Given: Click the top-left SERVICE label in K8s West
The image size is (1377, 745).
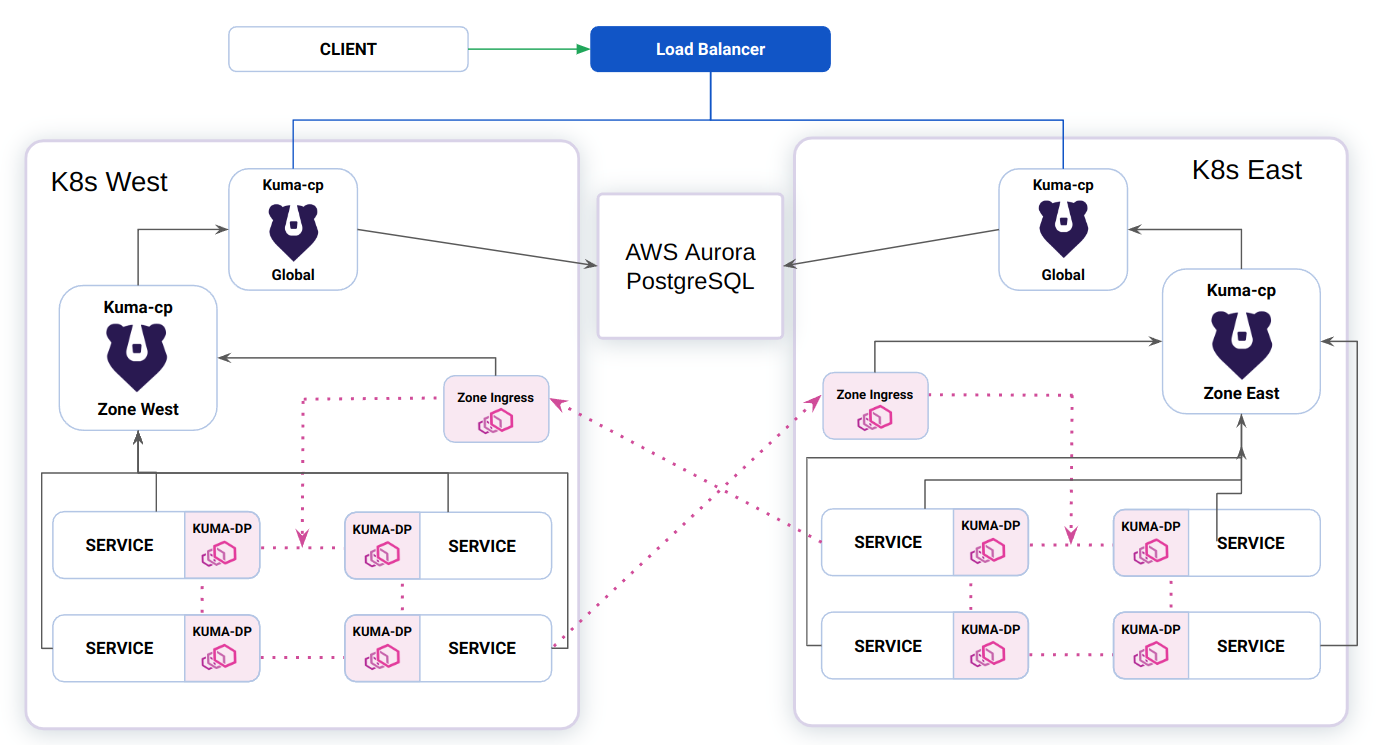Looking at the screenshot, I should click(120, 545).
